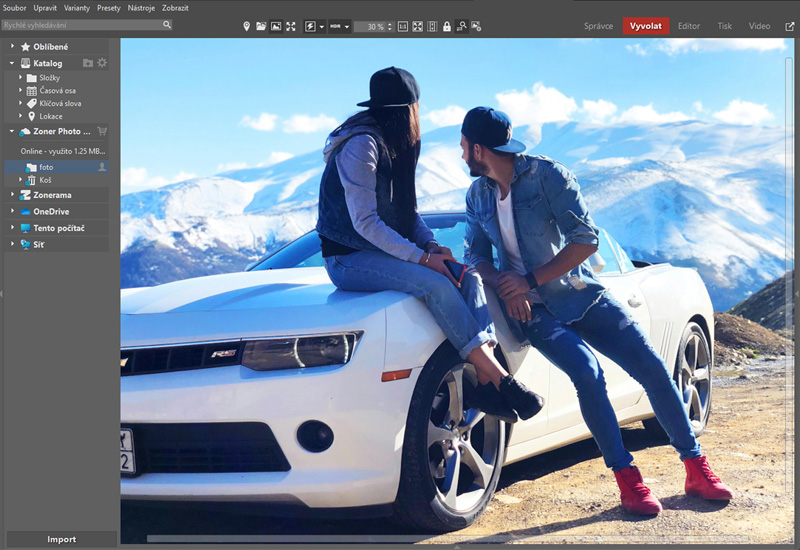Click the quick search field
The height and width of the screenshot is (550, 800).
click(x=82, y=25)
